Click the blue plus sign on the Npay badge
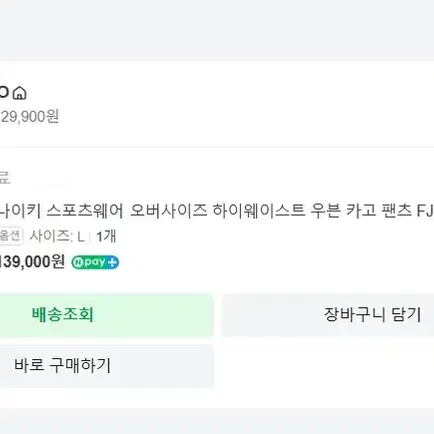This screenshot has height=434, width=434. click(113, 262)
